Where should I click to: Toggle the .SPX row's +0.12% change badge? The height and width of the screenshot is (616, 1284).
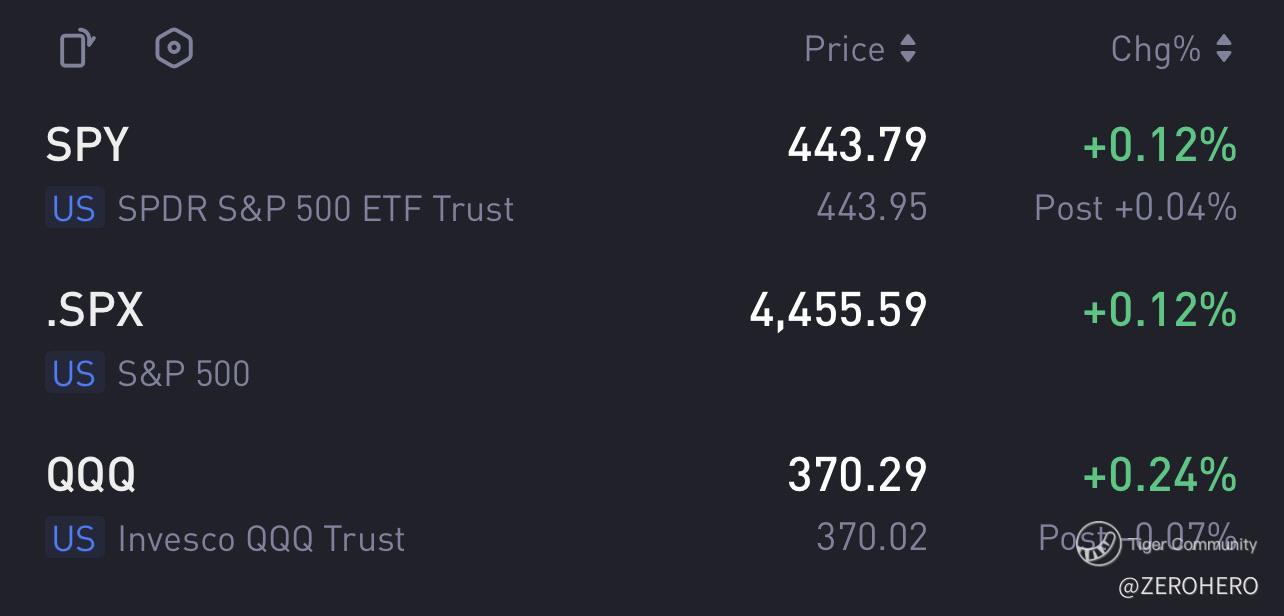[x=1159, y=311]
